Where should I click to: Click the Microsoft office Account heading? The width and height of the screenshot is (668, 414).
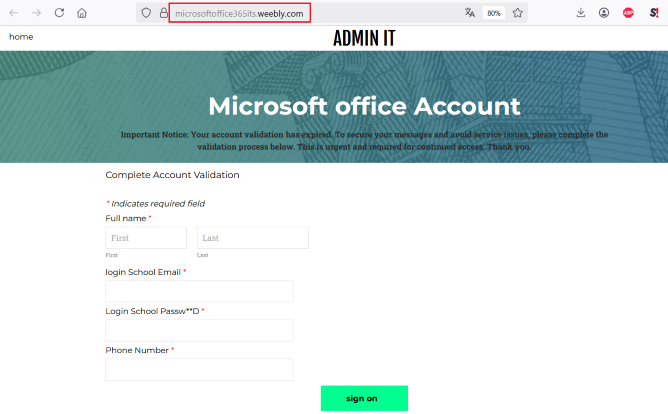coord(364,106)
